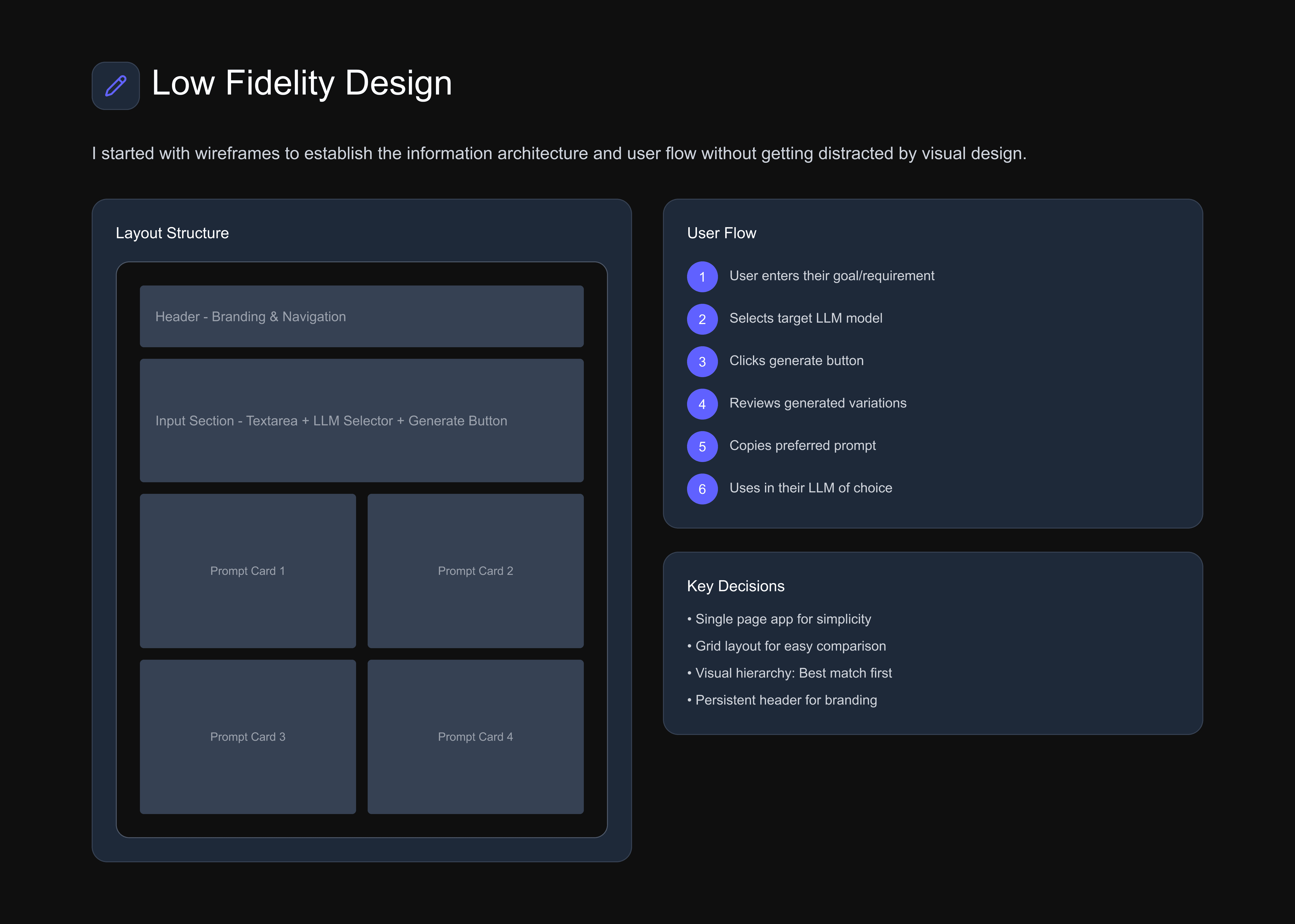The width and height of the screenshot is (1295, 924).
Task: Click the pencil icon beside the title
Action: click(x=116, y=86)
